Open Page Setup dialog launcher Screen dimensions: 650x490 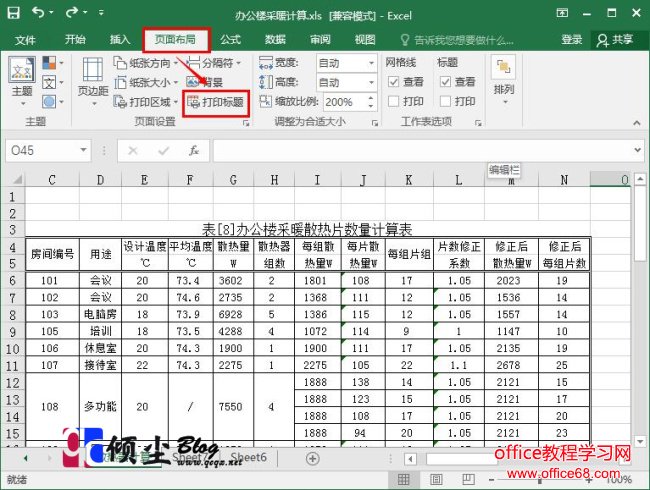(246, 123)
